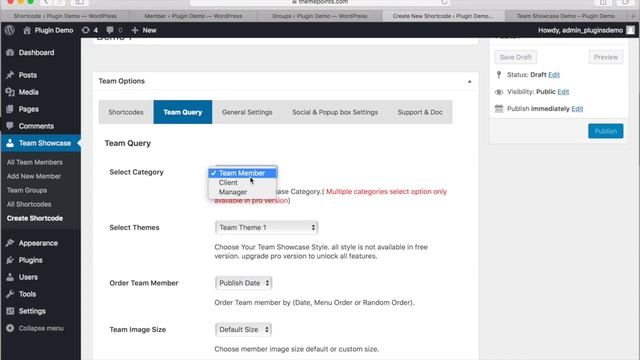Viewport: 640px width, 360px height.
Task: Click the Status key icon
Action: click(x=499, y=75)
